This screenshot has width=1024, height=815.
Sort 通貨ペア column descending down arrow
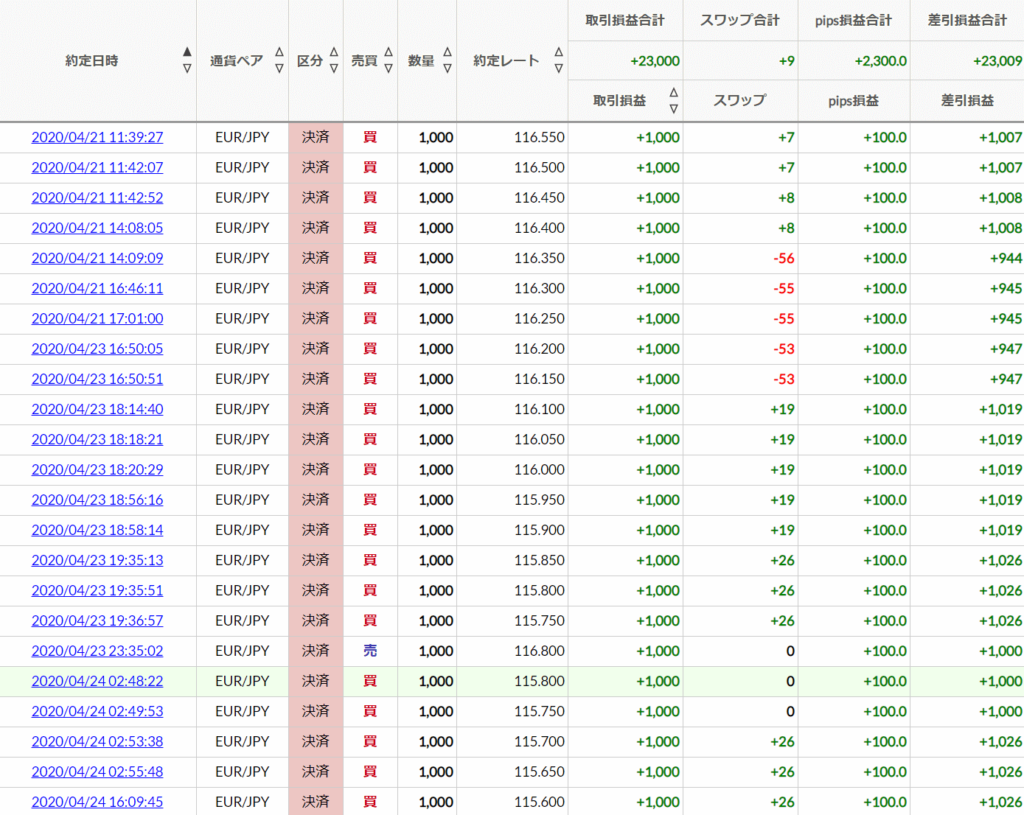(279, 68)
